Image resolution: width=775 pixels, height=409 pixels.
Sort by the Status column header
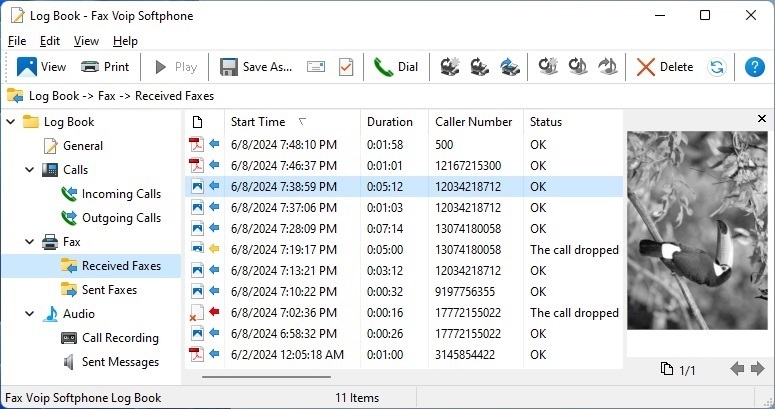[573, 122]
